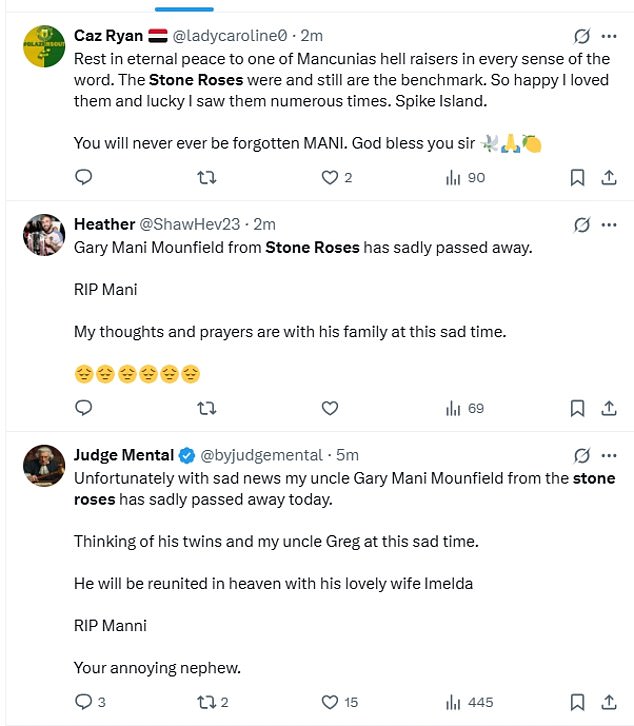634x726 pixels.
Task: Bookmark Heather's post
Action: point(577,407)
